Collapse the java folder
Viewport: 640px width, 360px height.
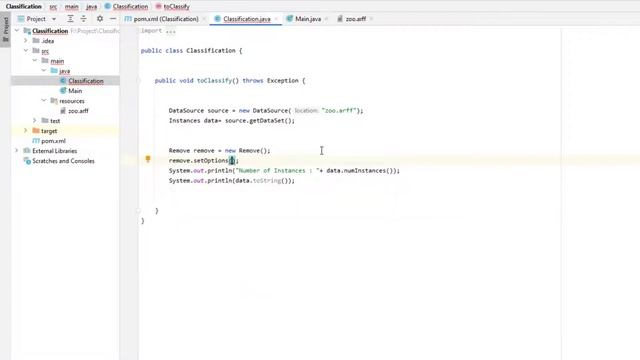[44, 71]
